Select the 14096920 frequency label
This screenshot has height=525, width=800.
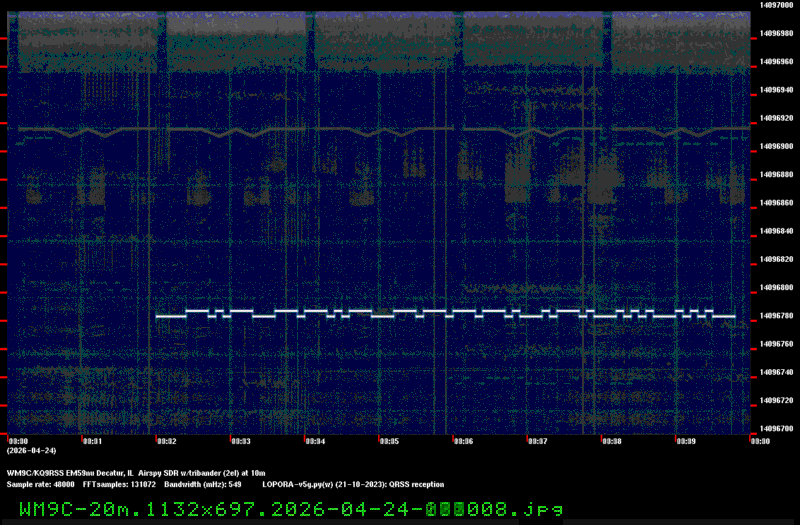click(777, 118)
